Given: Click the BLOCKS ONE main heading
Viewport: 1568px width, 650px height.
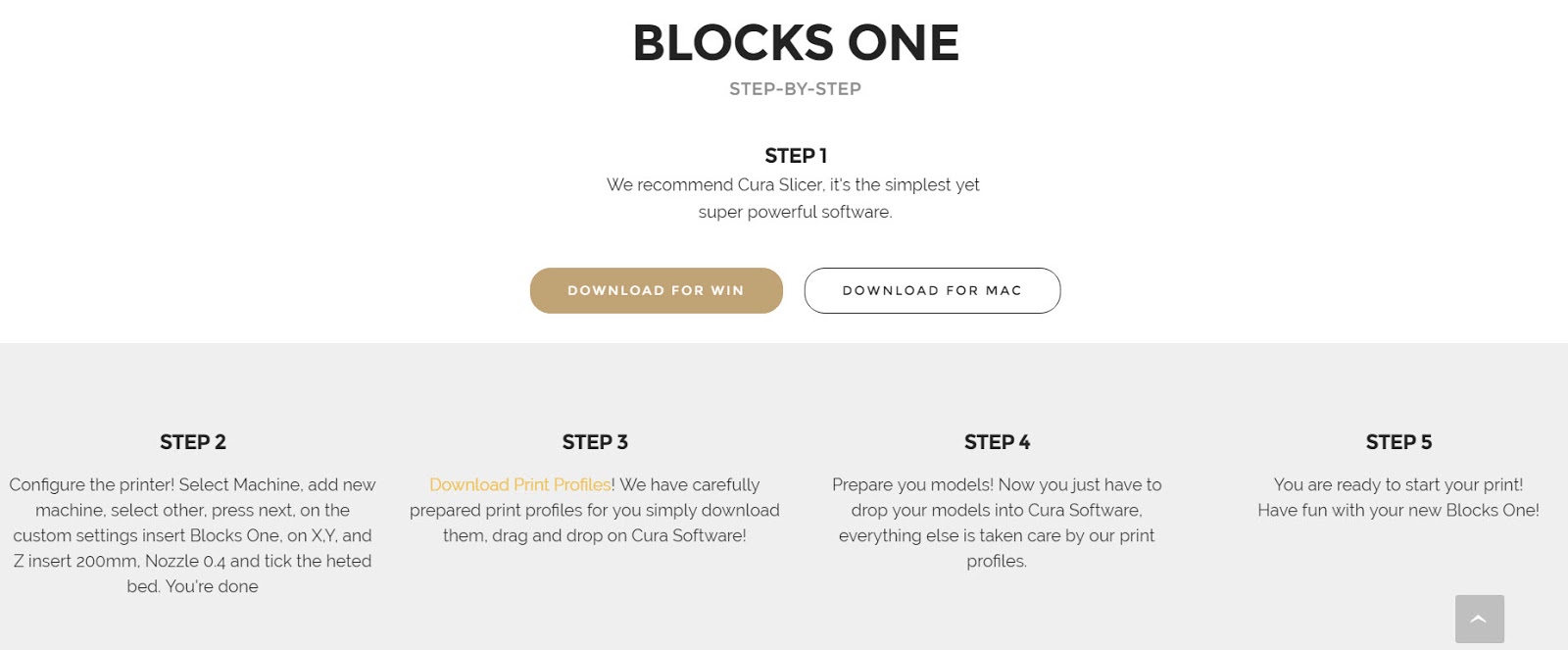Looking at the screenshot, I should [795, 43].
